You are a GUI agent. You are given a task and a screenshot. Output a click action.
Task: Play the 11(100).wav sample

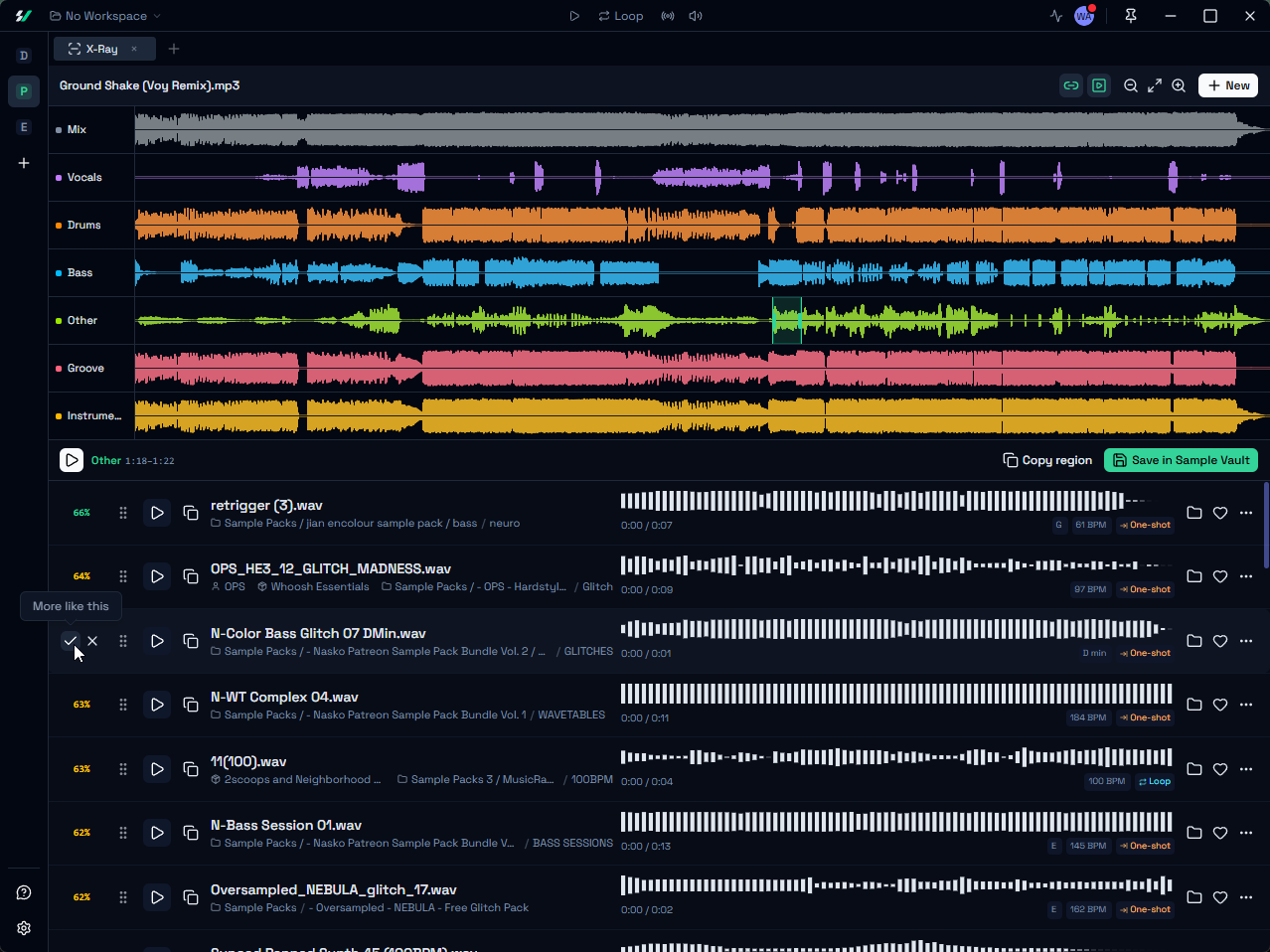[157, 769]
